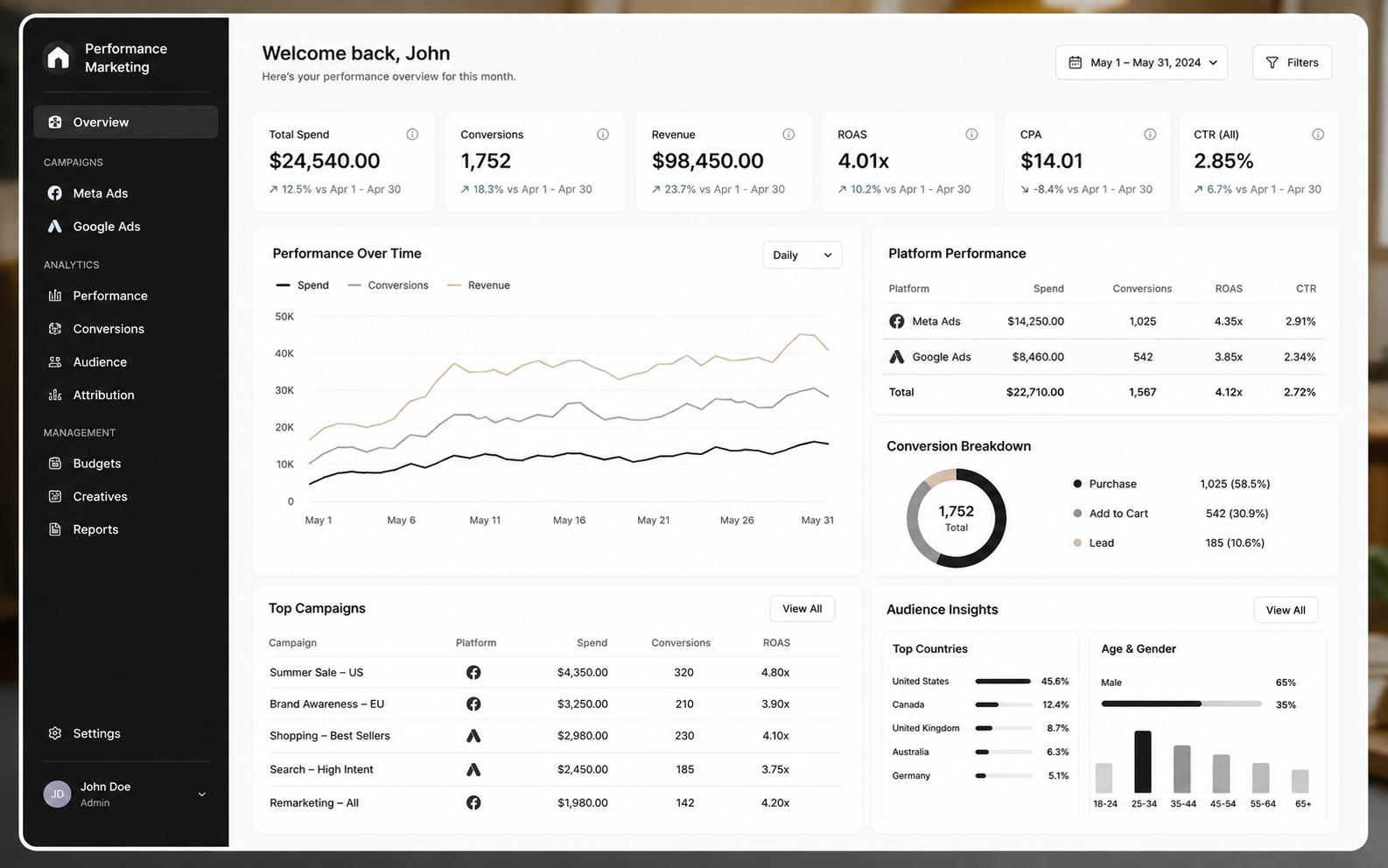Click the ROAS card info icon
This screenshot has height=868, width=1388.
pyautogui.click(x=971, y=135)
